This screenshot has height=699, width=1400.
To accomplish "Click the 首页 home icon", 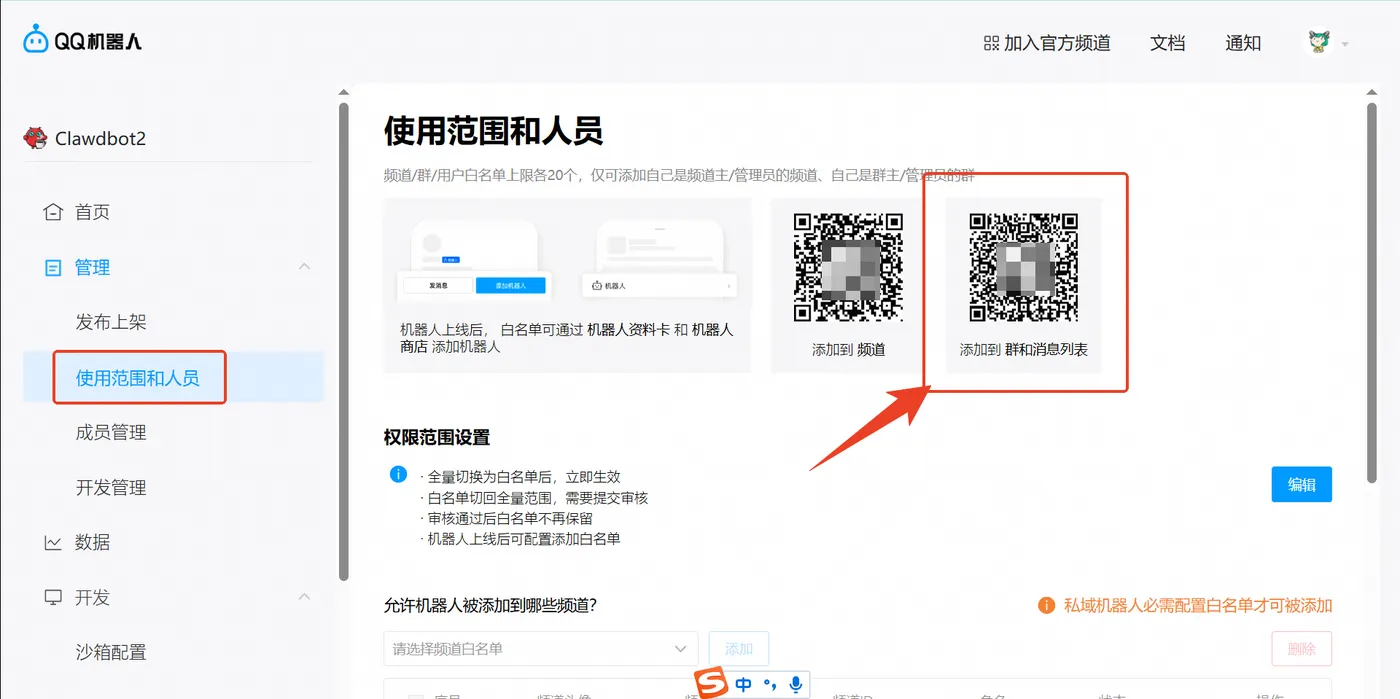I will click(53, 212).
